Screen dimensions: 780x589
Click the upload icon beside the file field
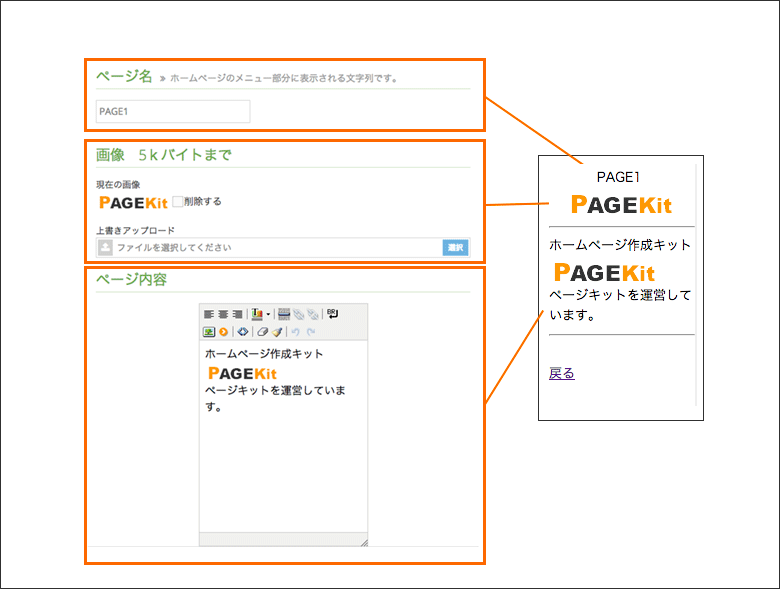click(105, 247)
